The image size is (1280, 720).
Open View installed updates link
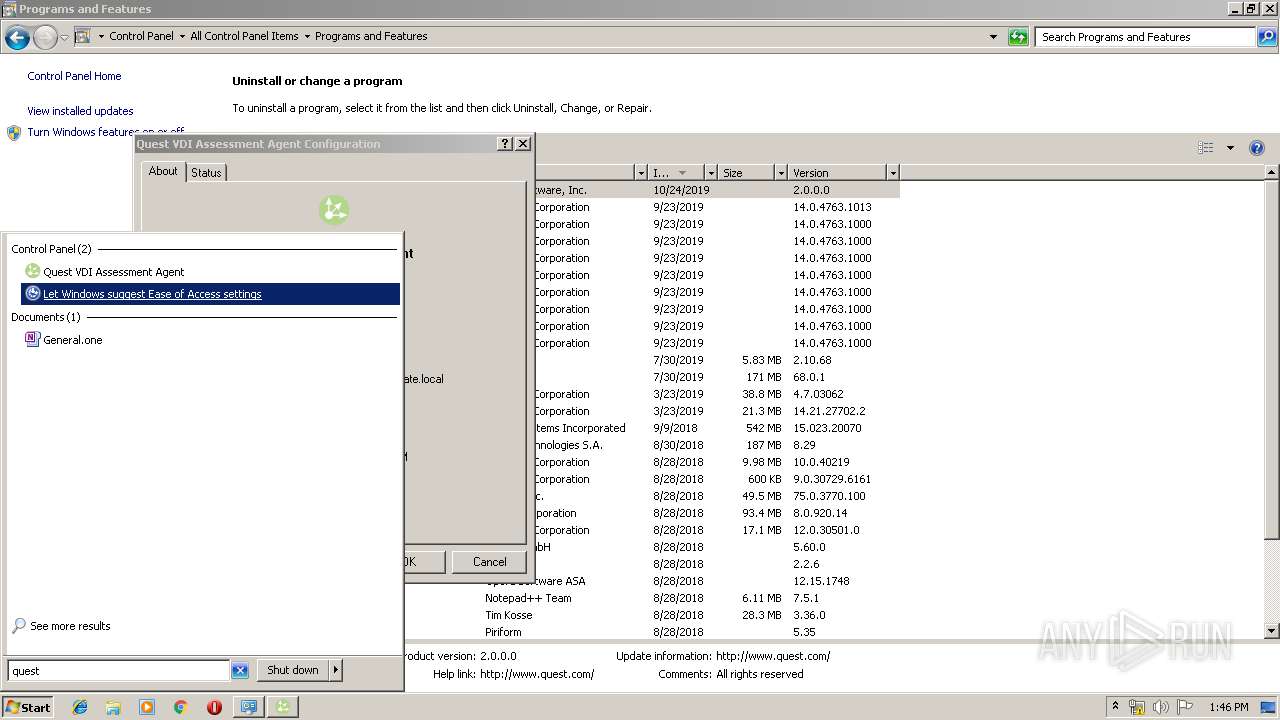pyautogui.click(x=80, y=111)
